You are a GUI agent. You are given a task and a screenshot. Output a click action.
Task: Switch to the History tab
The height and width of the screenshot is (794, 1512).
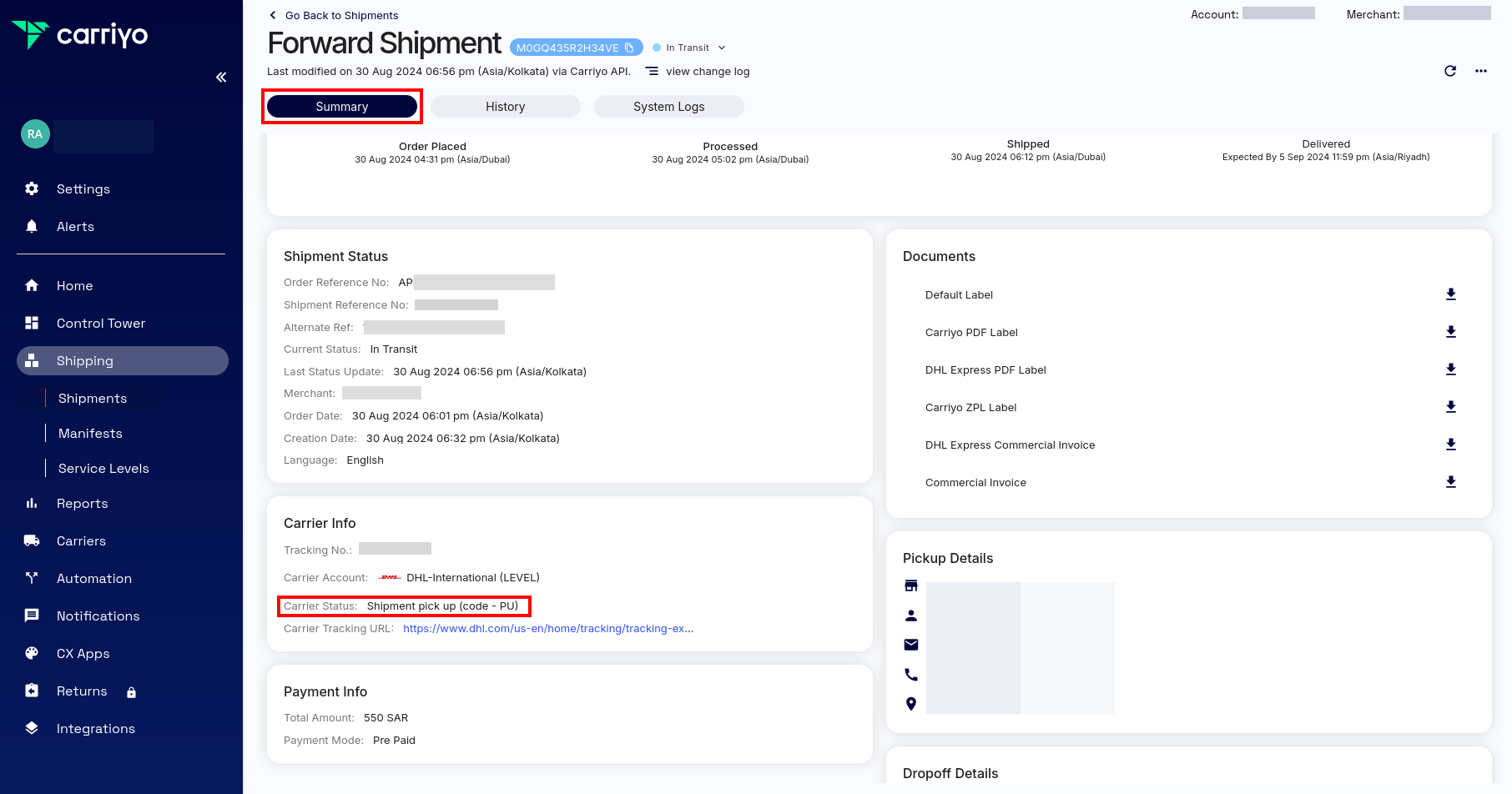click(x=505, y=106)
